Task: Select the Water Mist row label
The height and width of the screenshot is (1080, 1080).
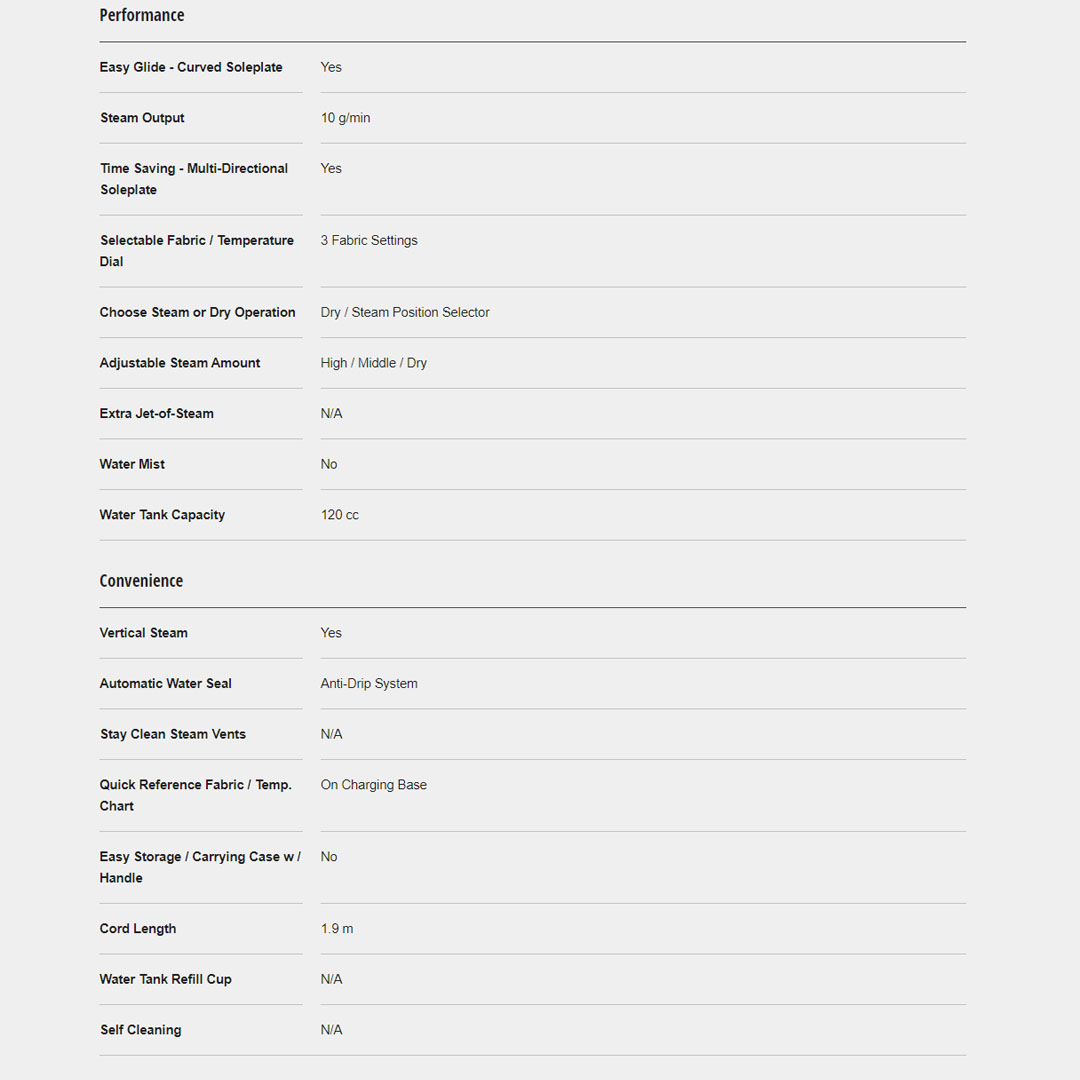Action: click(132, 464)
